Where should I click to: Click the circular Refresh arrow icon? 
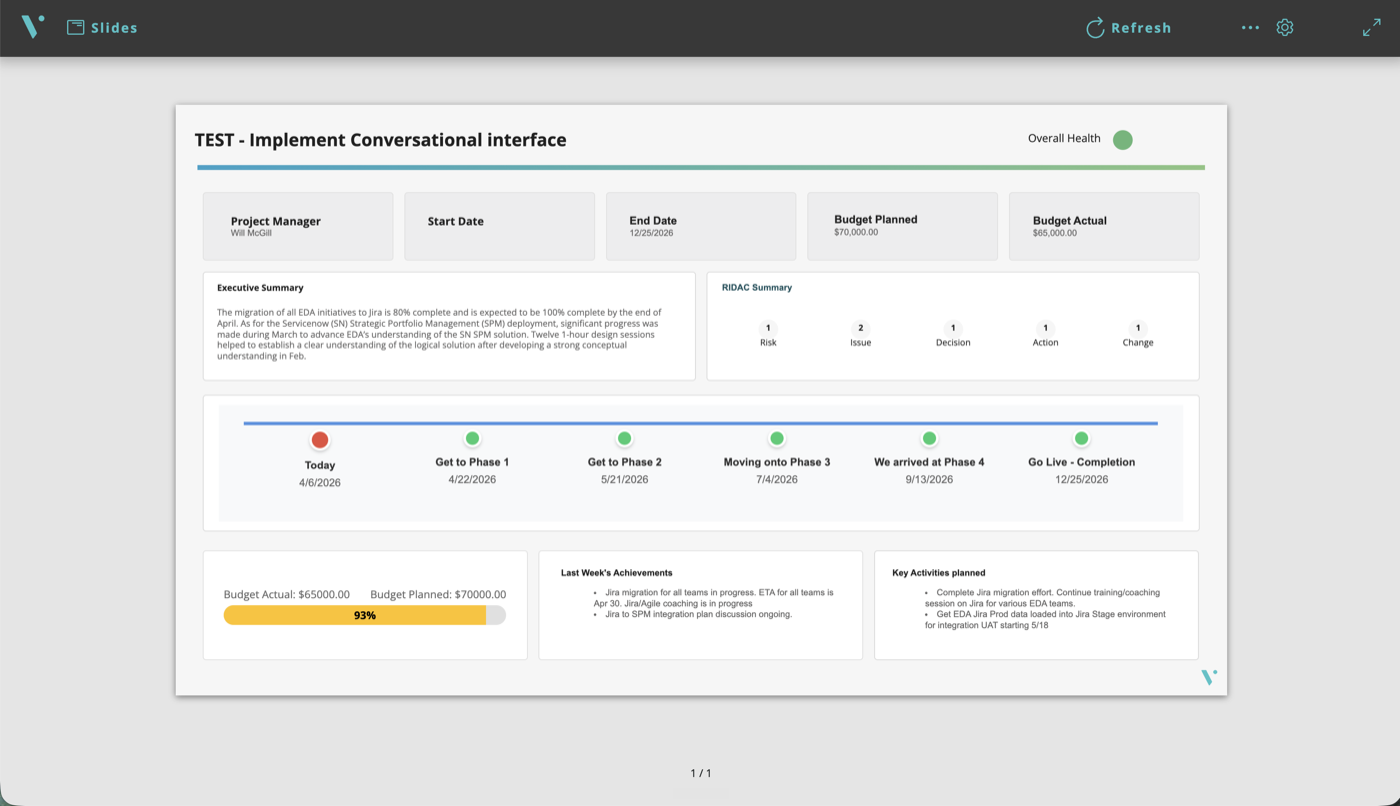[x=1095, y=28]
